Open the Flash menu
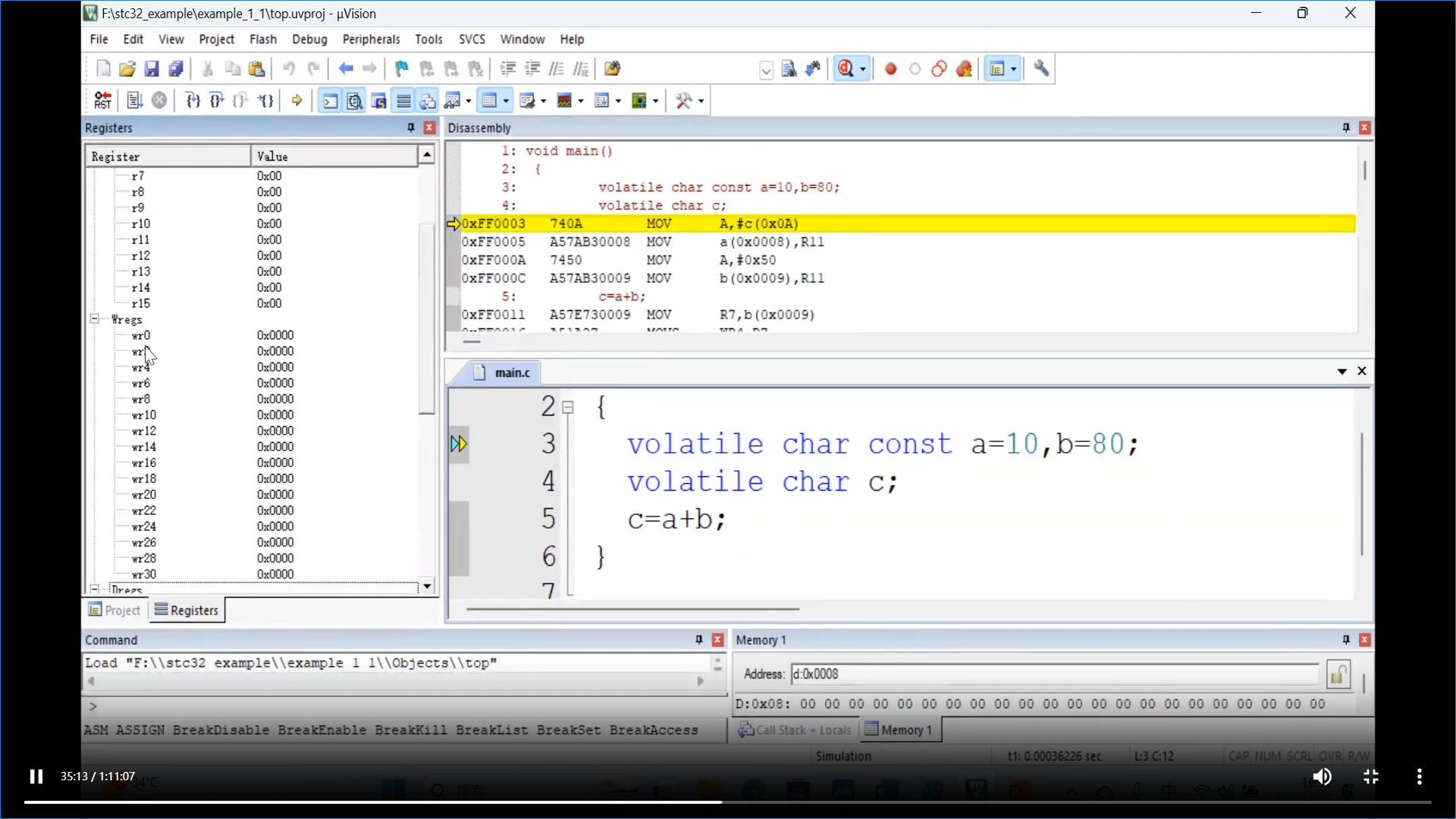The height and width of the screenshot is (819, 1456). click(x=262, y=39)
